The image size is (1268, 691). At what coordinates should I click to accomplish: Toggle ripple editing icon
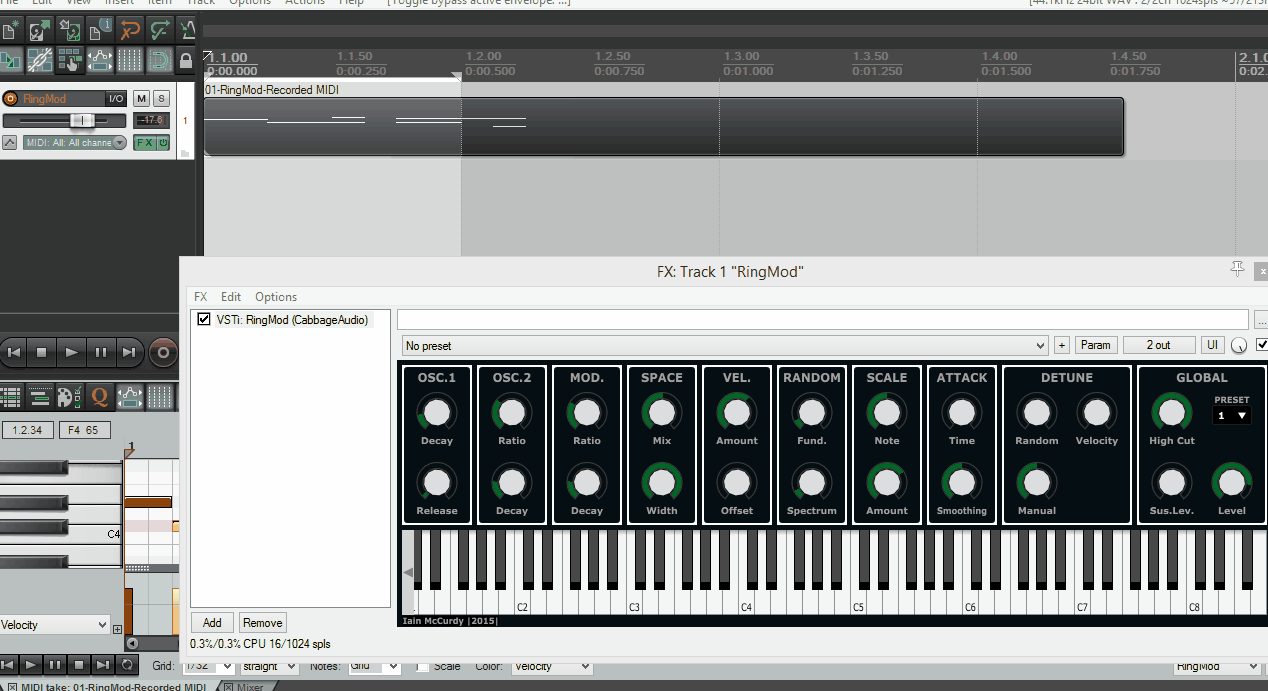point(69,60)
